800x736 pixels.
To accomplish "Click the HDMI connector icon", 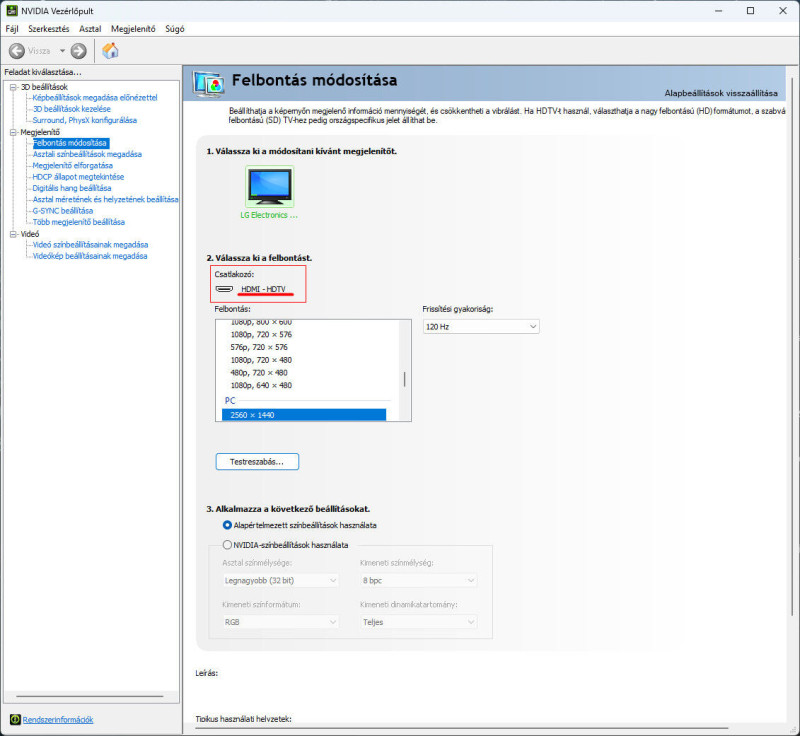I will pyautogui.click(x=224, y=289).
